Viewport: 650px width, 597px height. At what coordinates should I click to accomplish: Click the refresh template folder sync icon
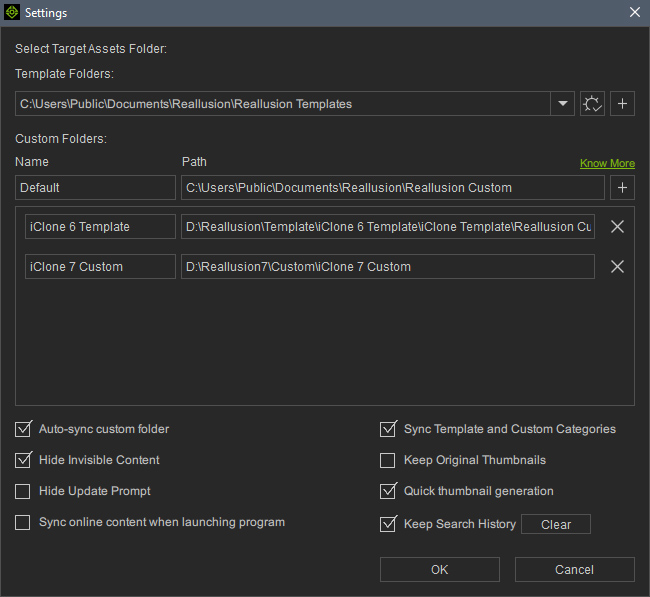[592, 104]
